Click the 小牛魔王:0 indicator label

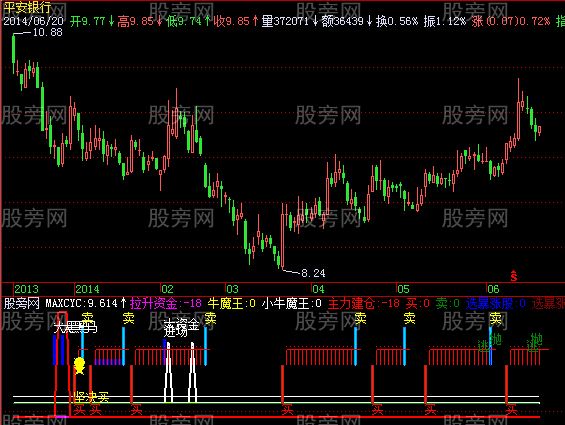click(292, 303)
